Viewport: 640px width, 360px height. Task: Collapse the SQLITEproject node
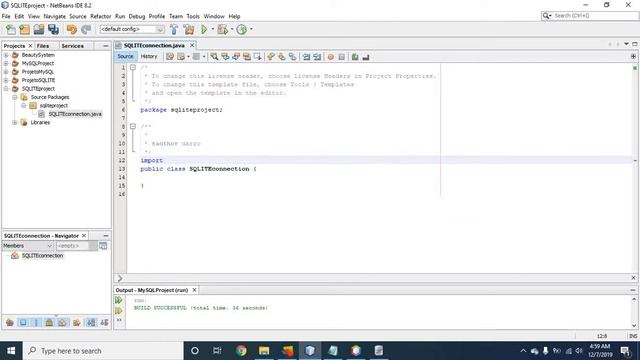tap(6, 89)
